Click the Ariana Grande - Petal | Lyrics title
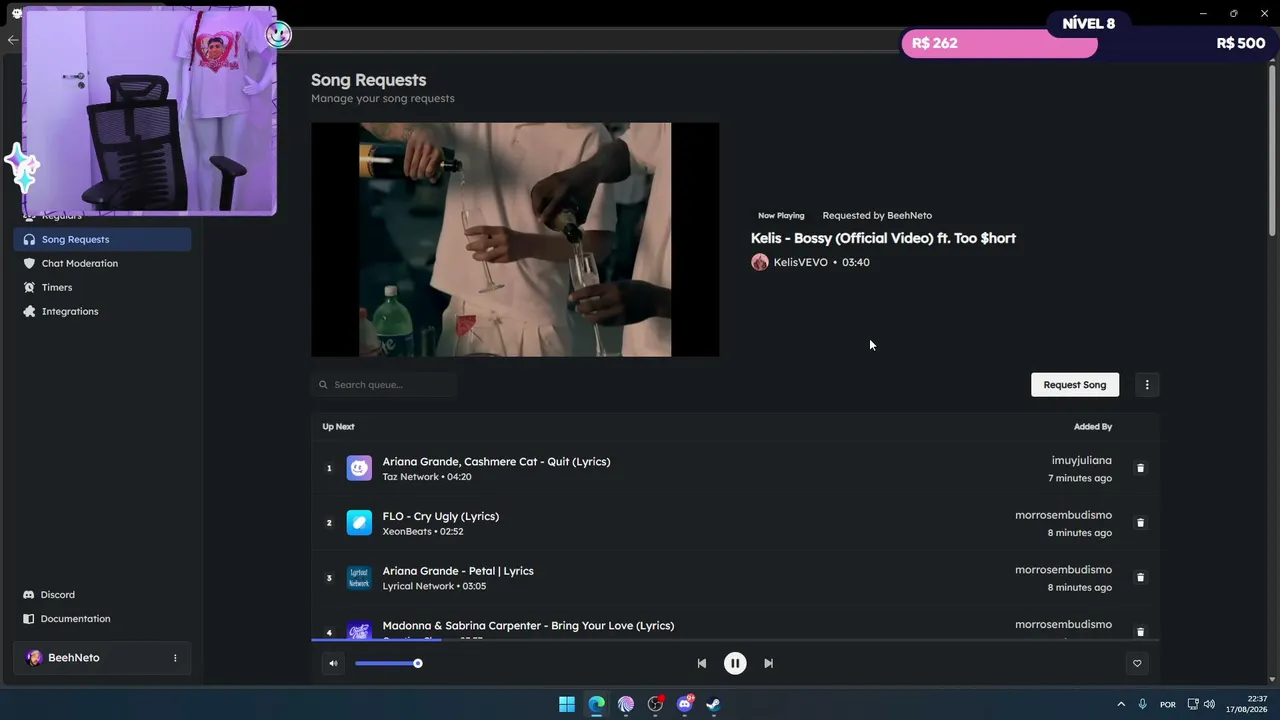The width and height of the screenshot is (1280, 720). 458,571
